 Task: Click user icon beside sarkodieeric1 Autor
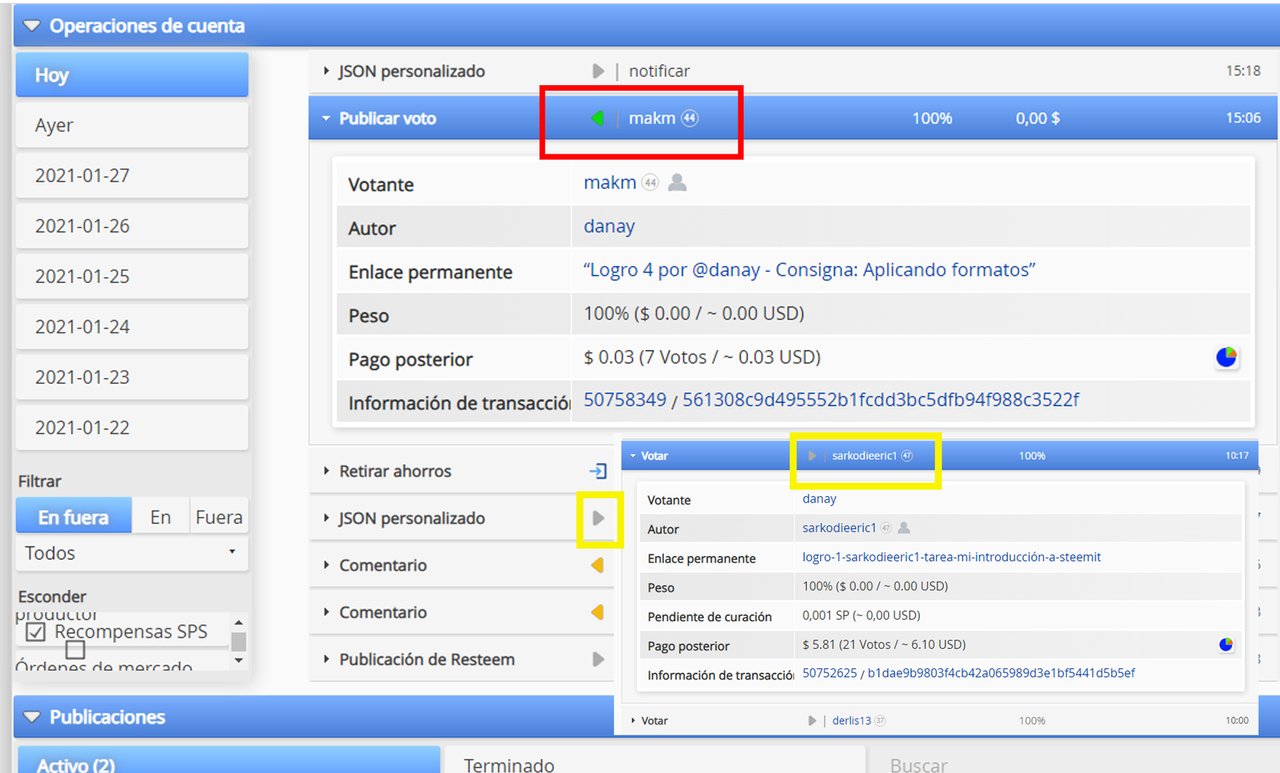tap(904, 528)
